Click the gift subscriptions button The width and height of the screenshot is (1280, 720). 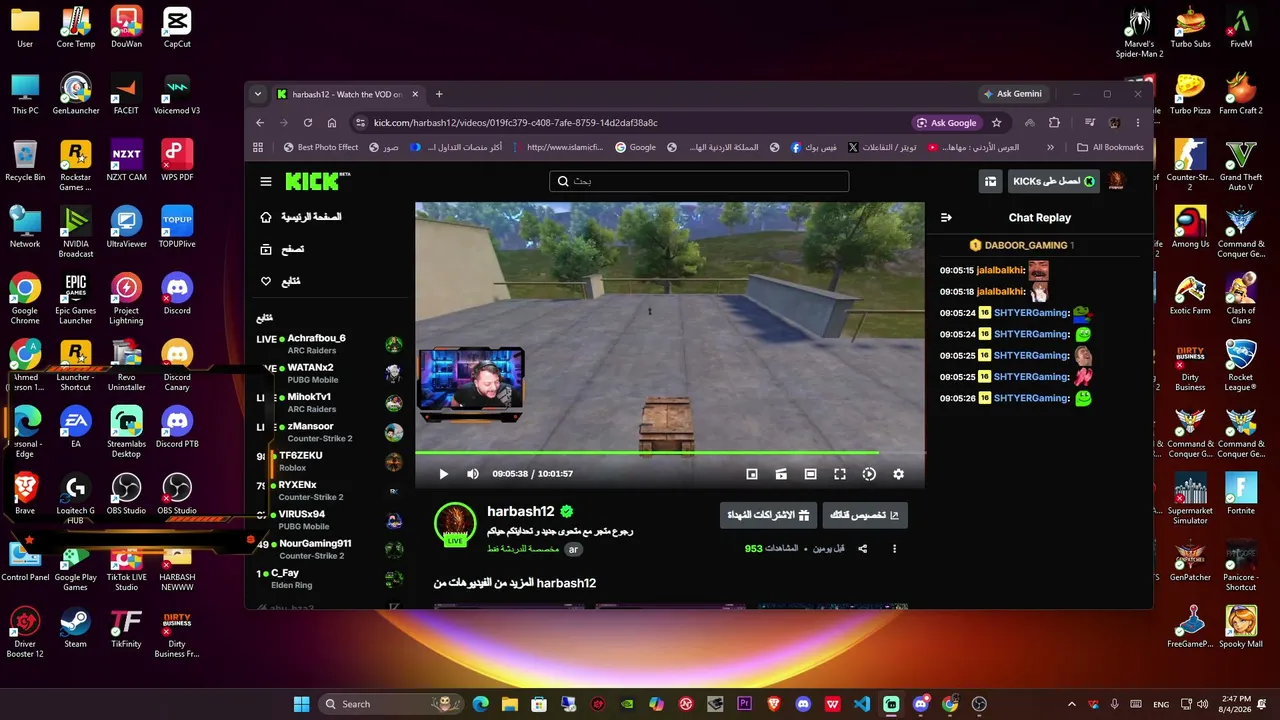[x=768, y=515]
